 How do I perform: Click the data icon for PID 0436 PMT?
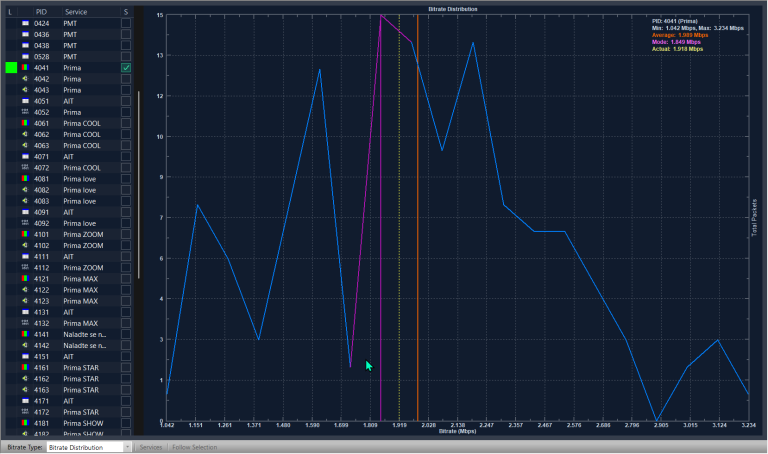pyautogui.click(x=25, y=34)
